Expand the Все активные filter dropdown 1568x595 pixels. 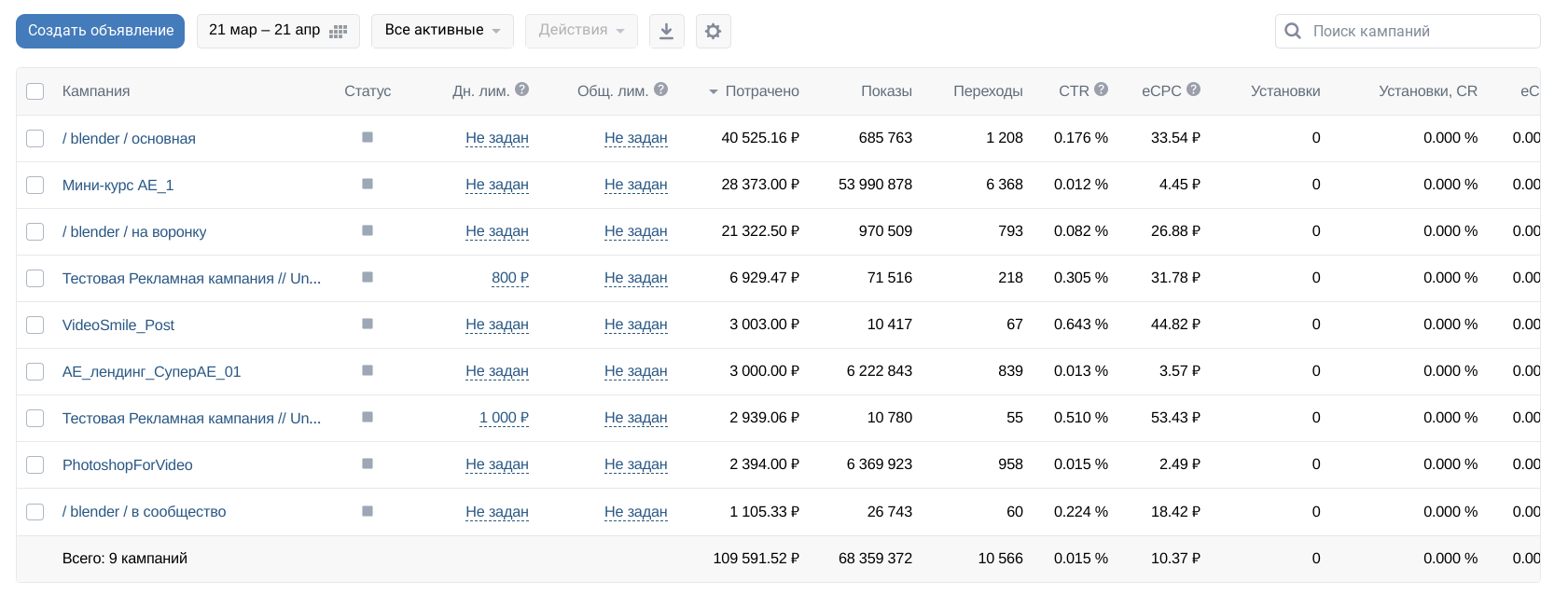point(442,31)
